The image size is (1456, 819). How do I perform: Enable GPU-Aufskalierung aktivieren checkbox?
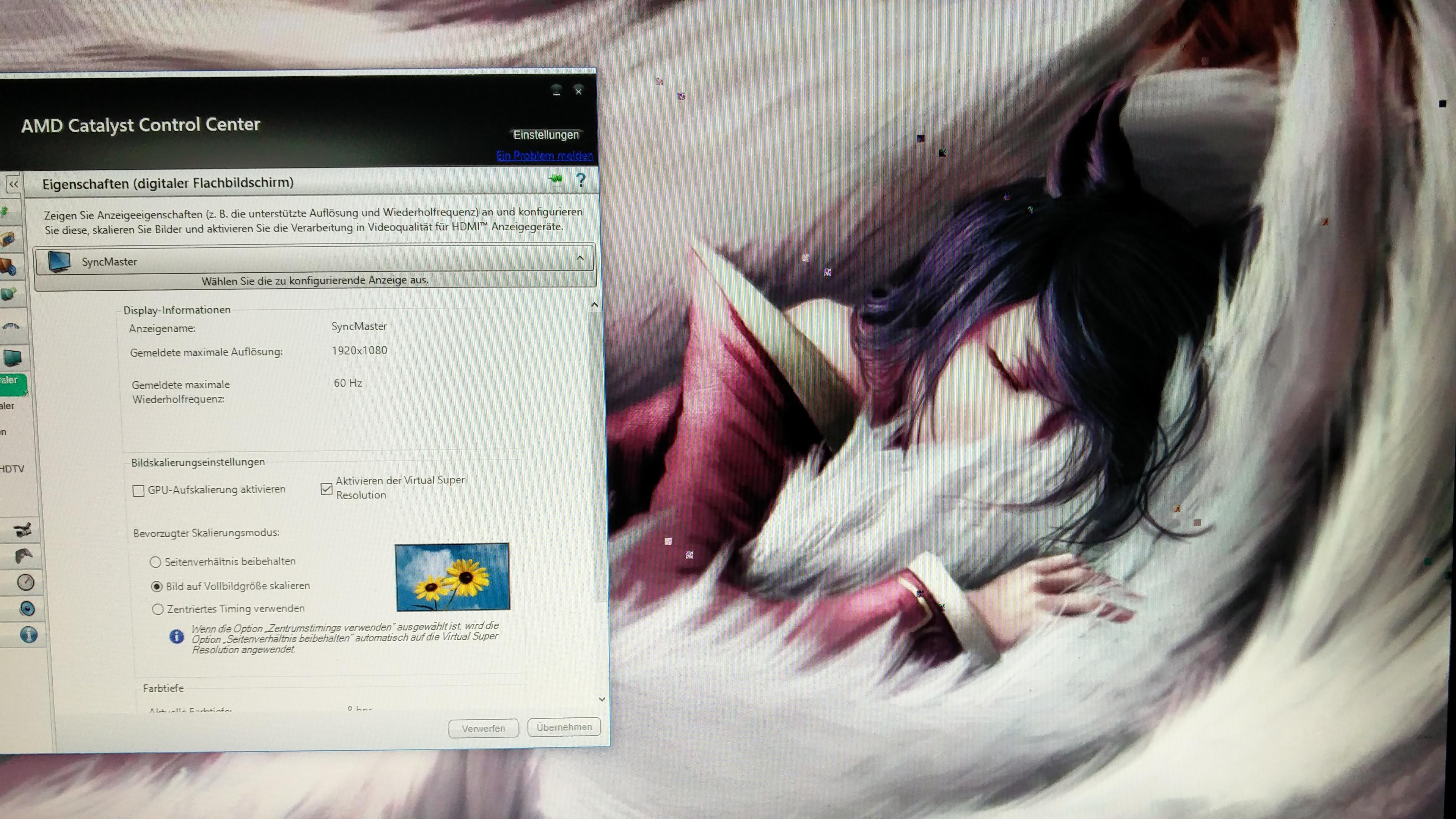point(138,490)
